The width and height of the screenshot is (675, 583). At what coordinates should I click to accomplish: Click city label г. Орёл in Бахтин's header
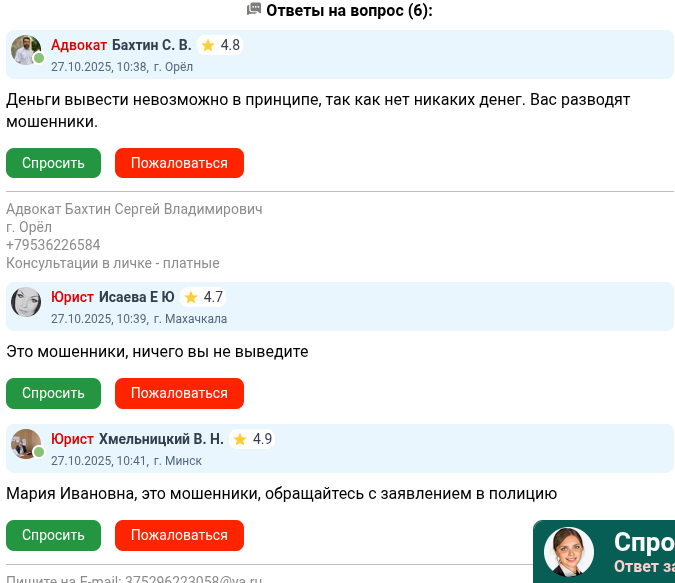[173, 67]
